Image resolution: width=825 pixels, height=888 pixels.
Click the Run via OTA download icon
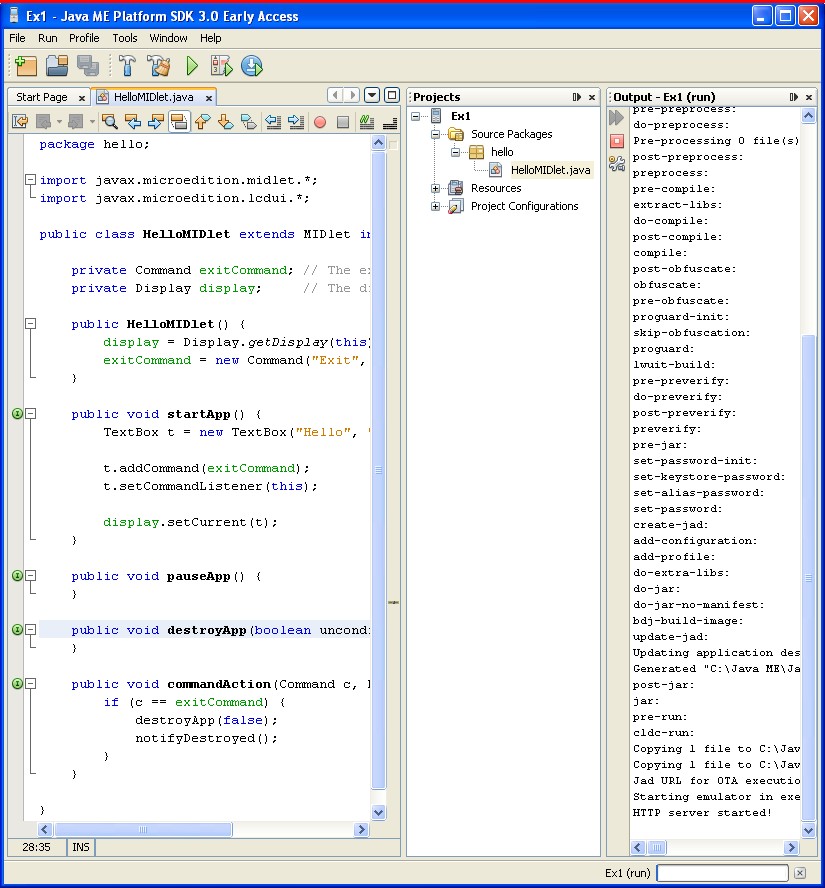coord(252,66)
